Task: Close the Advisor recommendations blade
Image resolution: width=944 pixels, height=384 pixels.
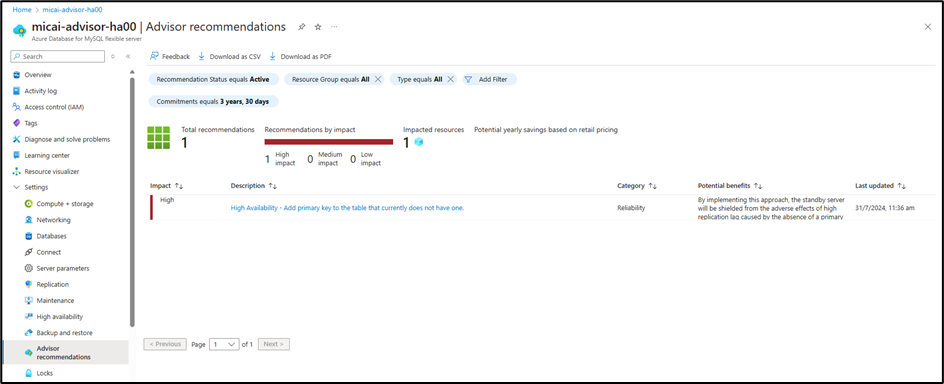Action: pos(927,27)
